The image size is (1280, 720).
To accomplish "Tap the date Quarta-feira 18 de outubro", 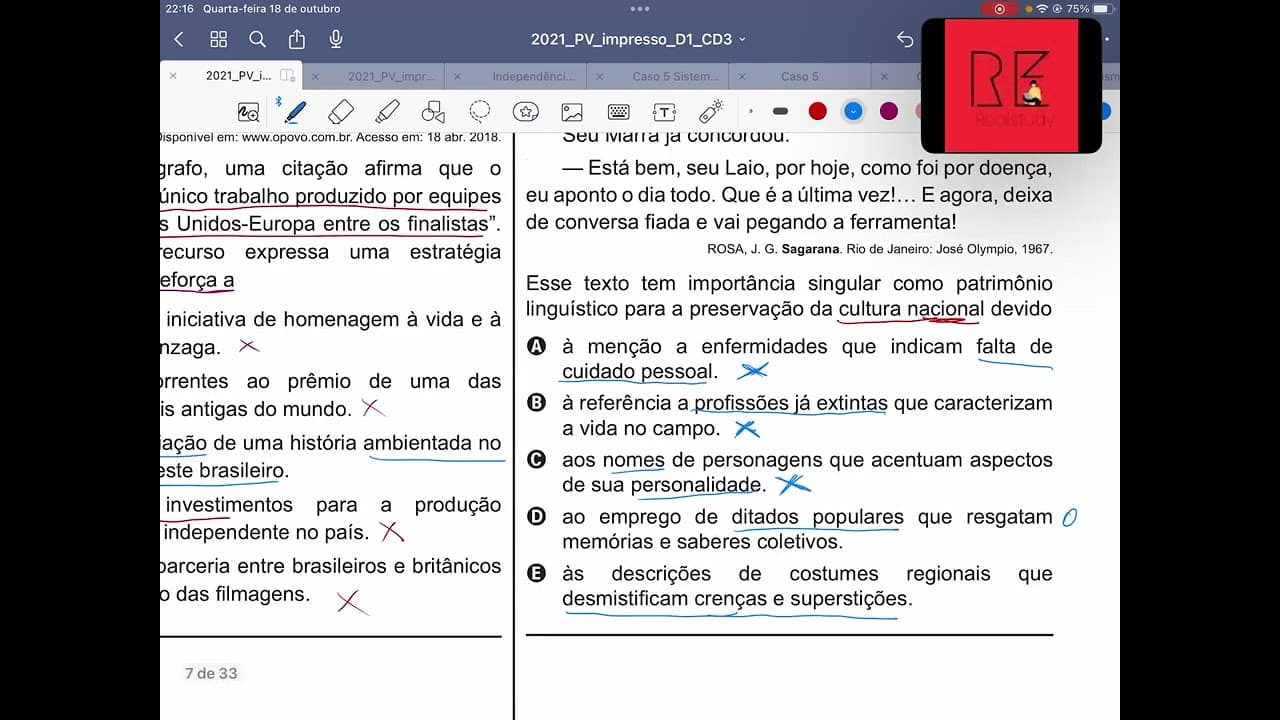I will pyautogui.click(x=272, y=9).
